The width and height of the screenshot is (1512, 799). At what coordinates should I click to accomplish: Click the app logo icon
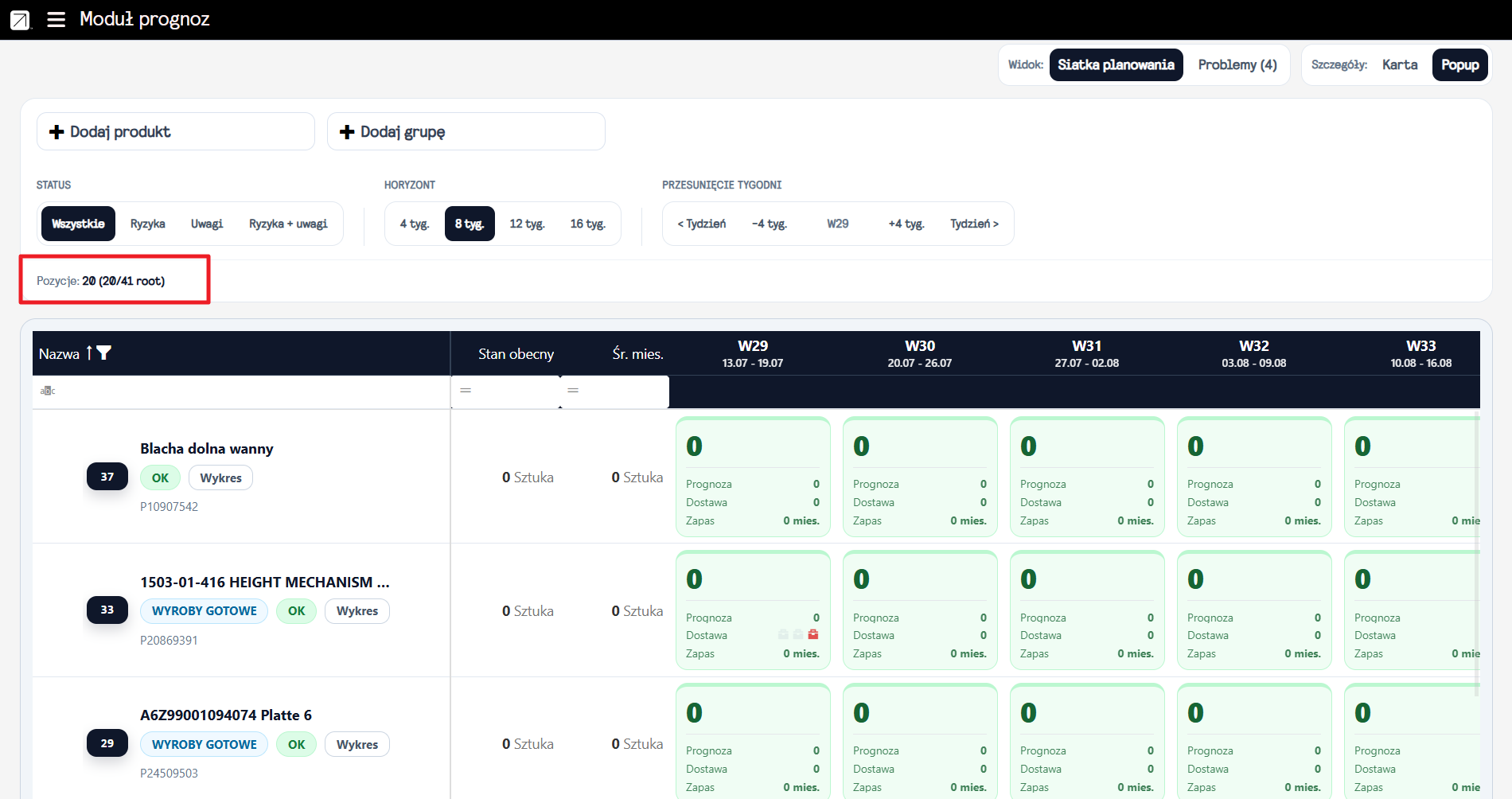pyautogui.click(x=20, y=20)
